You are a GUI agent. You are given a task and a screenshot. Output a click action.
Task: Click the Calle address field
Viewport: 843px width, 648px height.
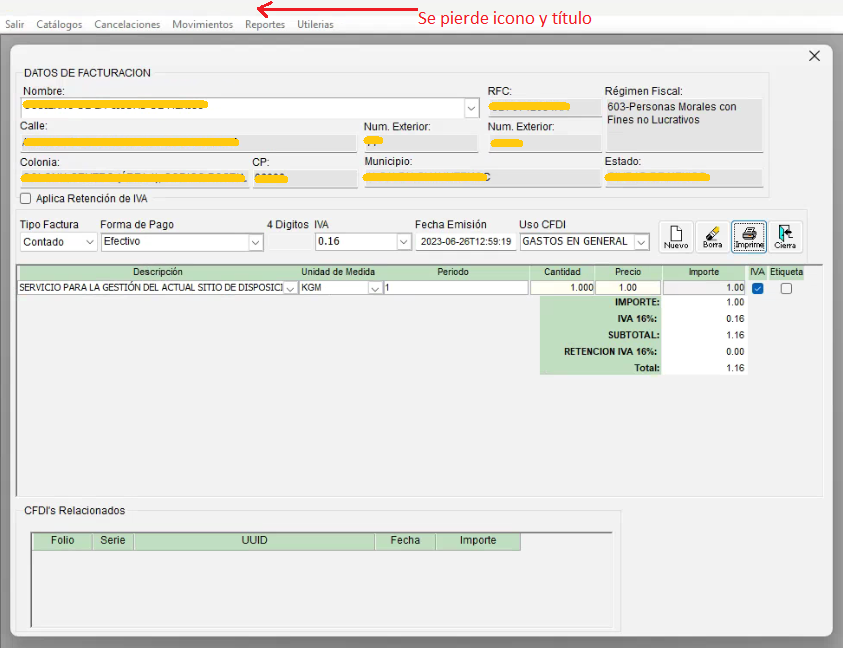(x=188, y=143)
